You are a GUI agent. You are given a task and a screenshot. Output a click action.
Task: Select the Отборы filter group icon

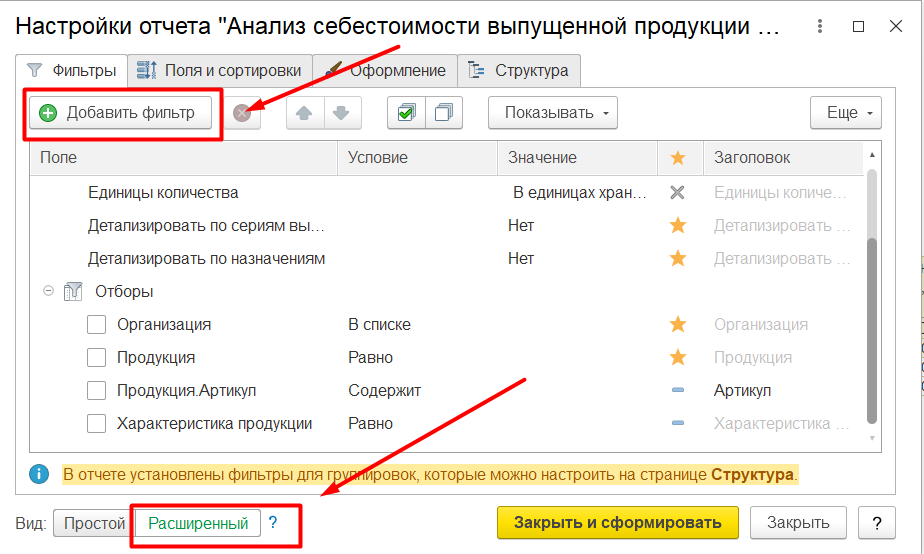(x=73, y=291)
